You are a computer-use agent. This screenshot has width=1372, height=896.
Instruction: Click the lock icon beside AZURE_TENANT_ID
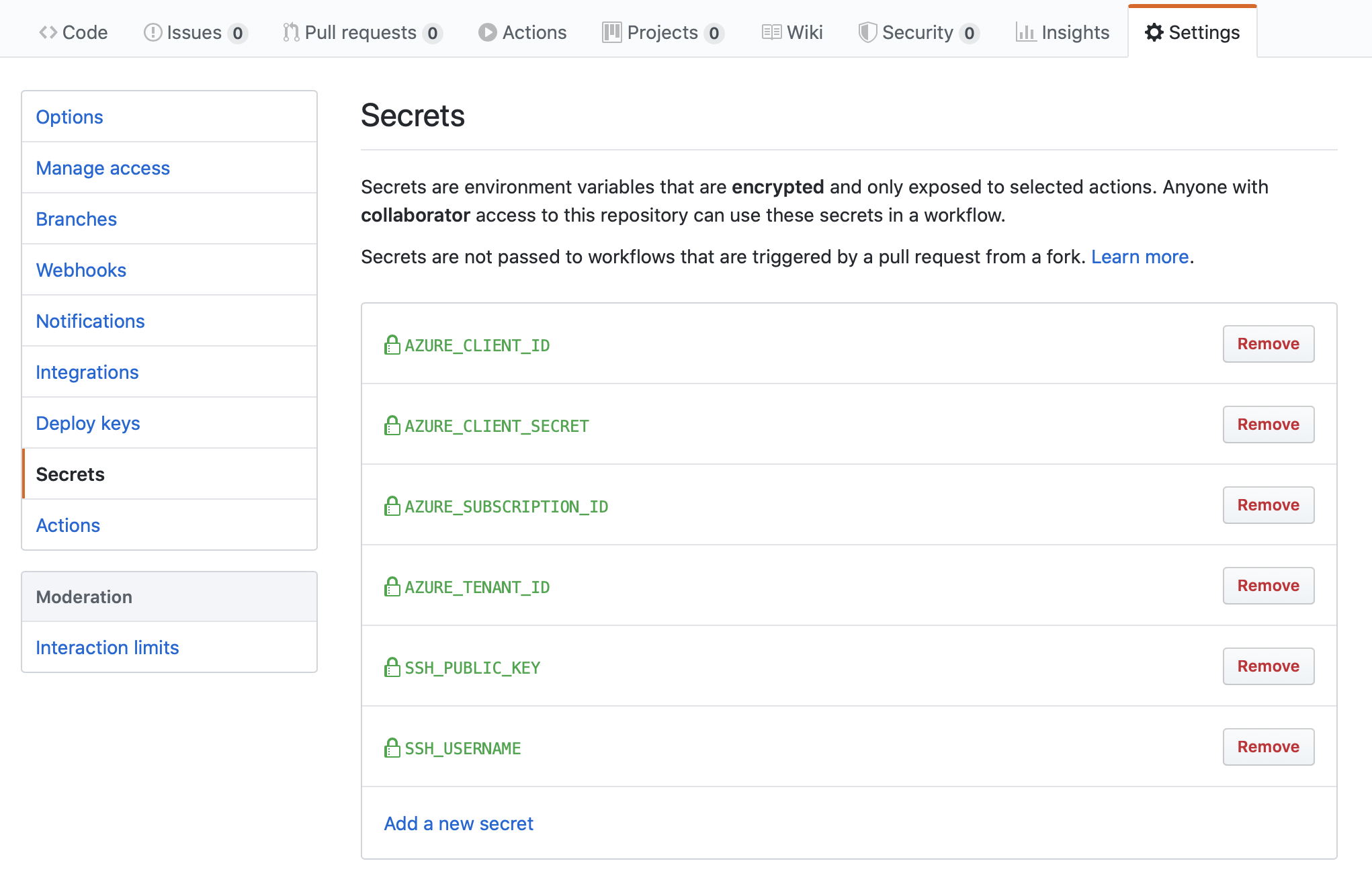click(392, 586)
